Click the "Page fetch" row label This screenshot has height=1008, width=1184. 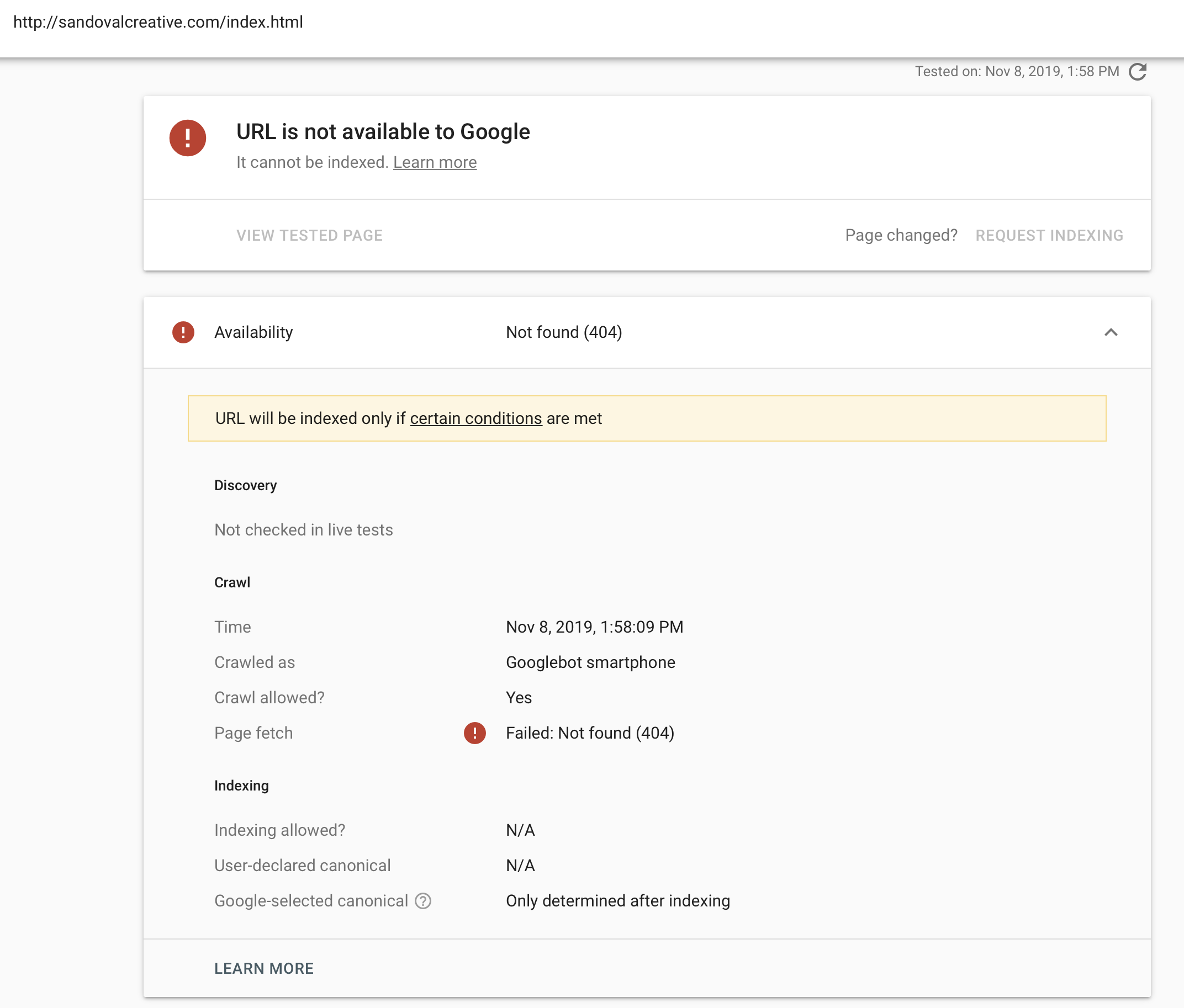pyautogui.click(x=253, y=733)
